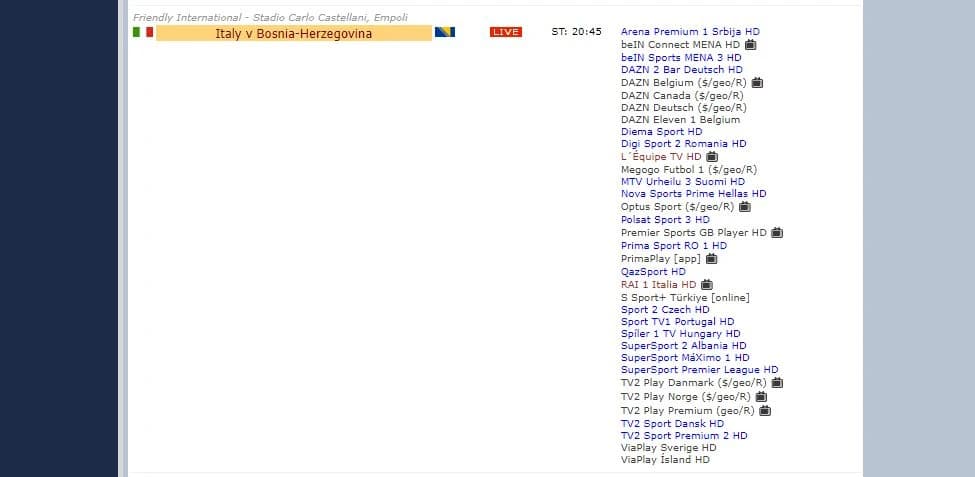Click the TV icon beside TV2 Play Norge
The height and width of the screenshot is (477, 975).
pos(761,397)
